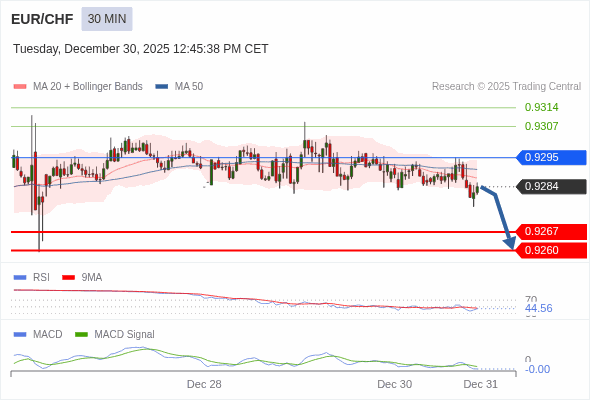The image size is (590, 400).
Task: Click the '9MA' legend label
Action: [92, 278]
